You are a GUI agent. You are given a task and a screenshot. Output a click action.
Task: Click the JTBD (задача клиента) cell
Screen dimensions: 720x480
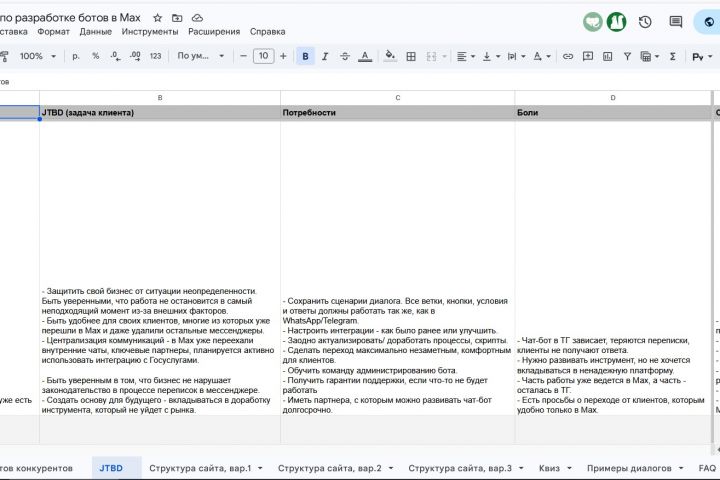(x=160, y=113)
